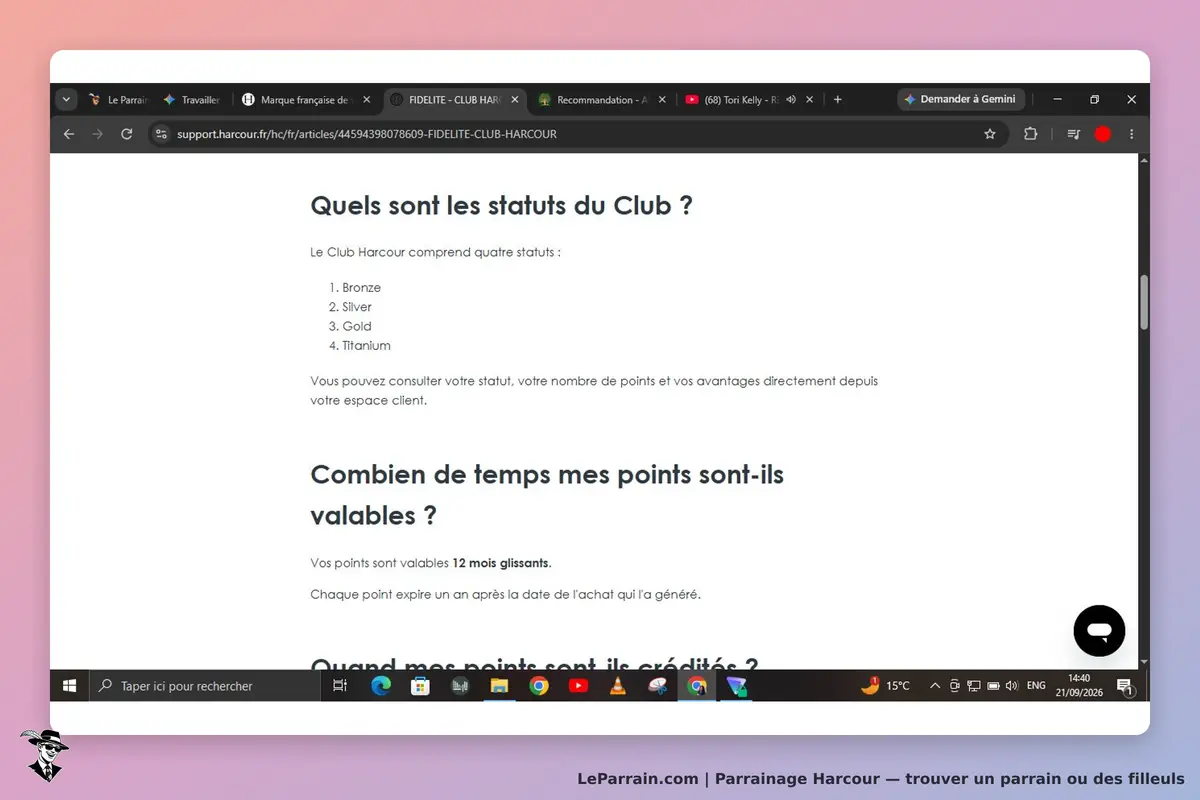
Task: Open the first Chrome taskbar icon
Action: pos(539,686)
